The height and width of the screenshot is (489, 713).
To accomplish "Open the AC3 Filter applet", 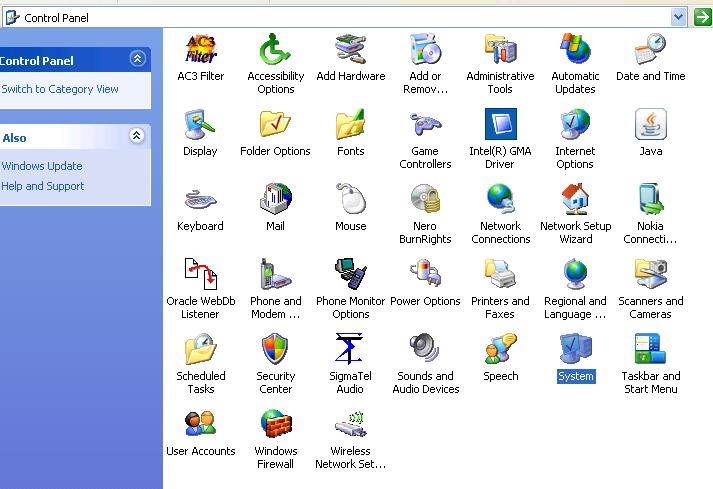I will [201, 49].
